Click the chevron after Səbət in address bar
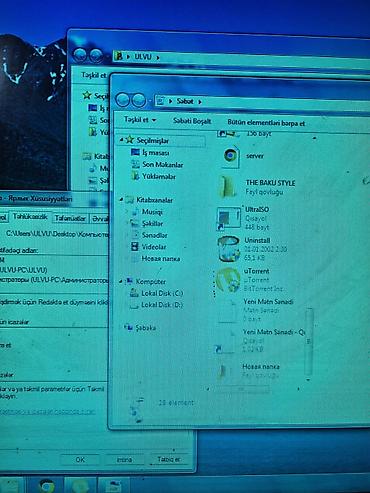This screenshot has height=493, width=370. 200,102
